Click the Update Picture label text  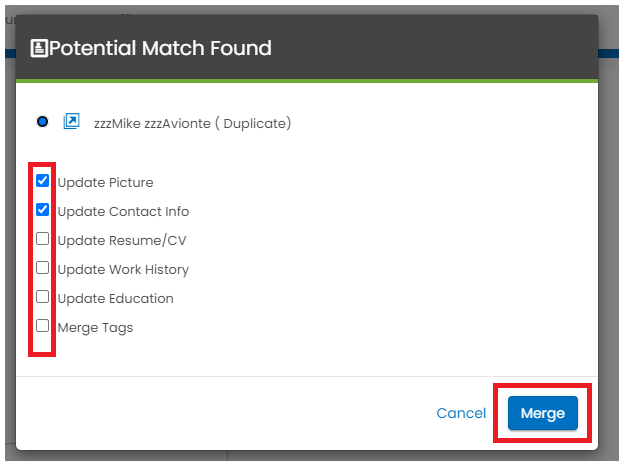click(105, 182)
